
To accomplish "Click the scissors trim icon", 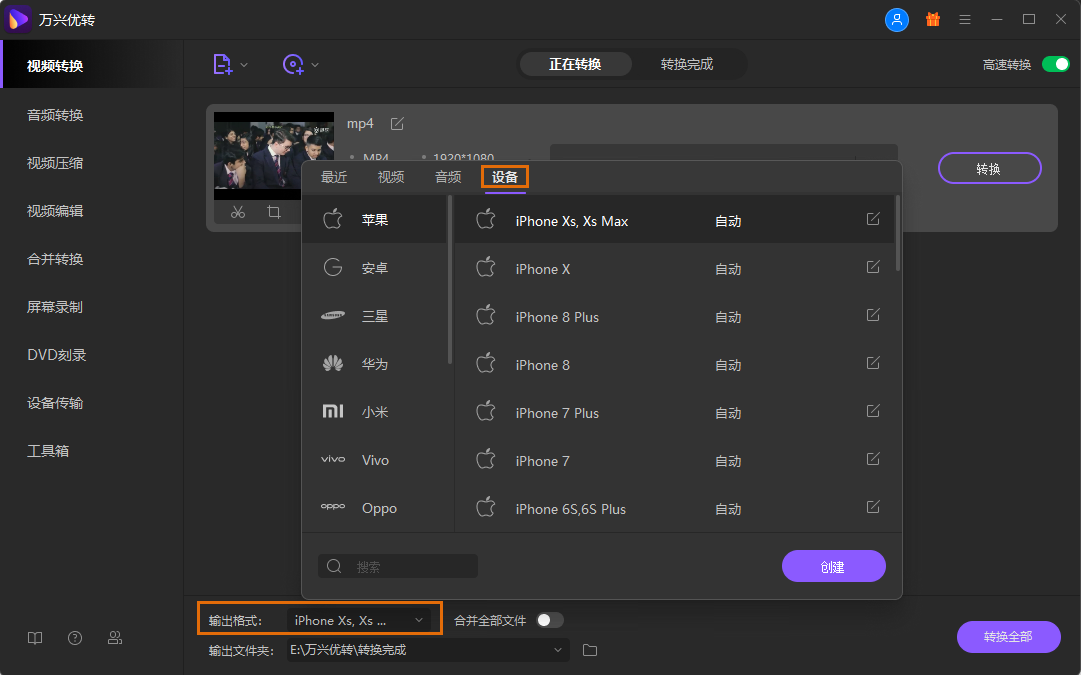I will click(x=238, y=212).
